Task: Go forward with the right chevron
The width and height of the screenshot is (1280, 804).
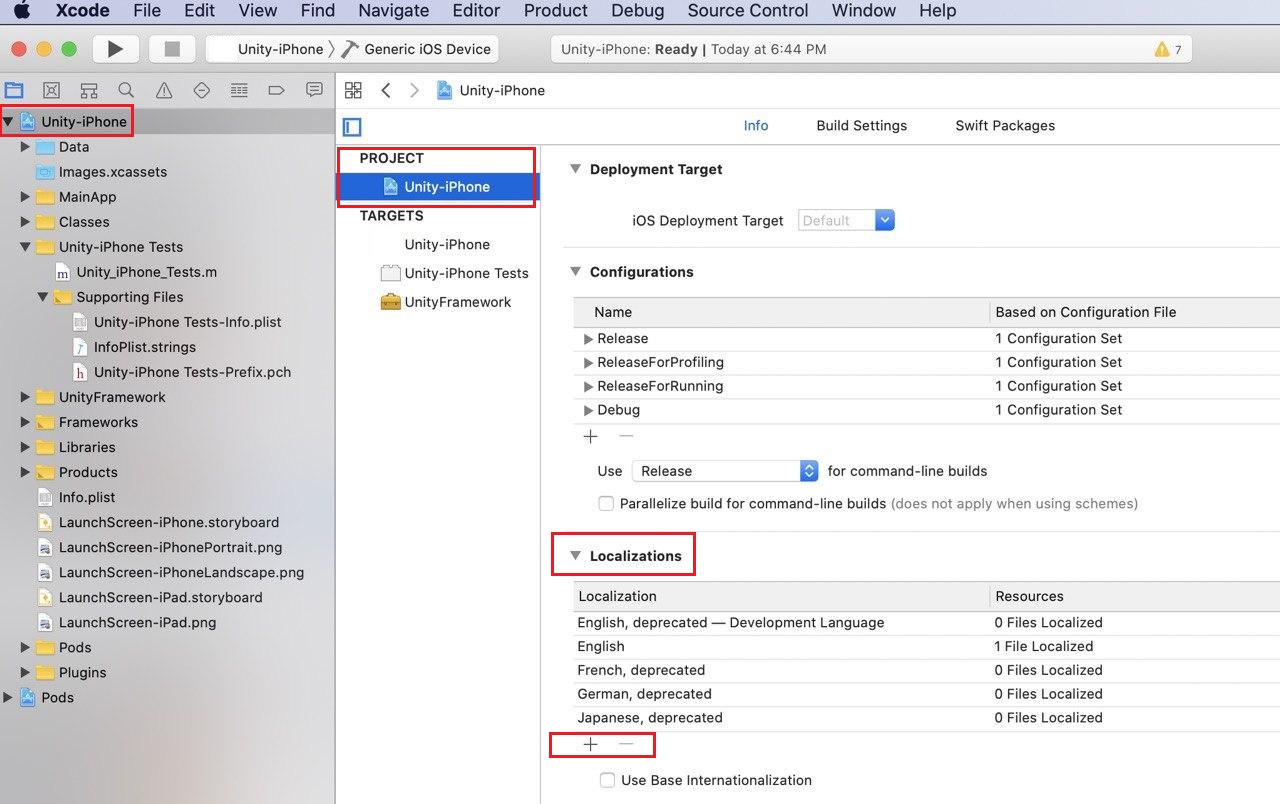Action: (414, 90)
